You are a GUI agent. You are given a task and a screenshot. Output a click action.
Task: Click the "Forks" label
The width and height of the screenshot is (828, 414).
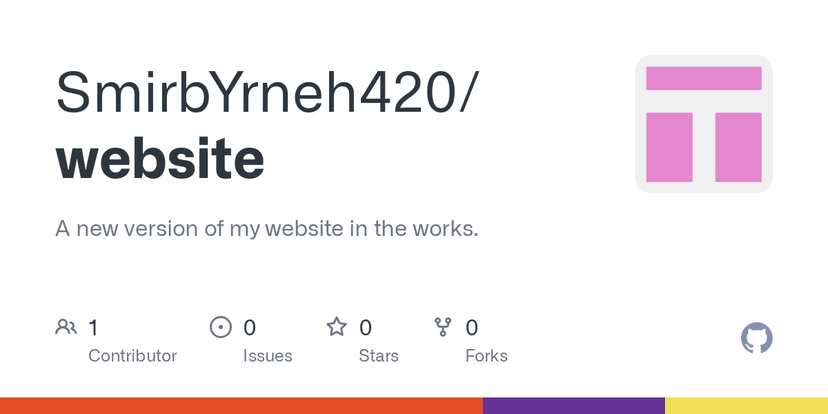click(x=486, y=356)
